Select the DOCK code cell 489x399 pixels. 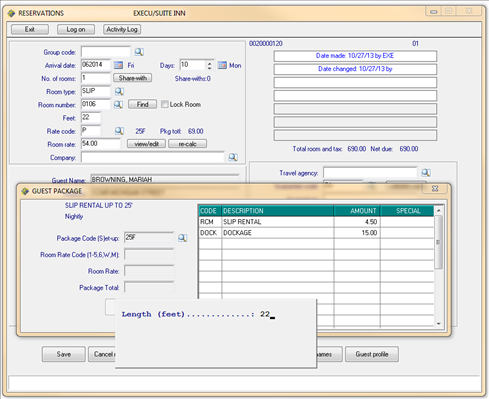pos(210,233)
